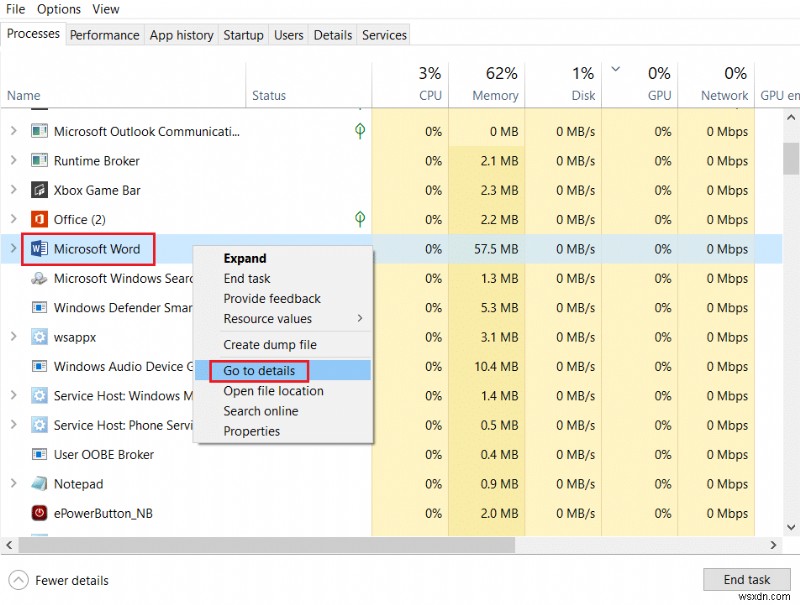Expand the Microsoft Word process tree
This screenshot has width=800, height=605.
coord(14,249)
